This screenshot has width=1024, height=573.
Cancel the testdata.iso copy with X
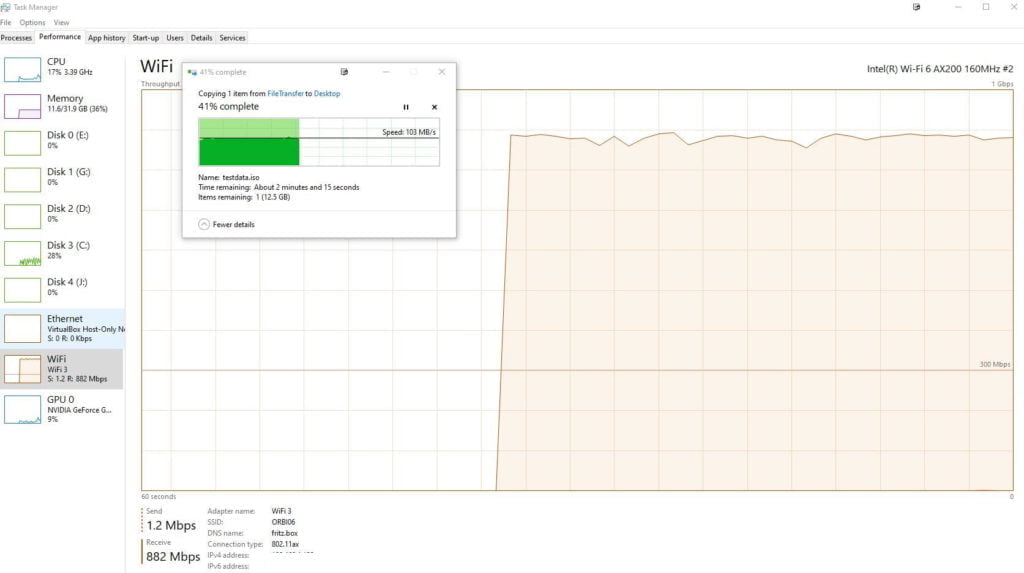coord(434,107)
